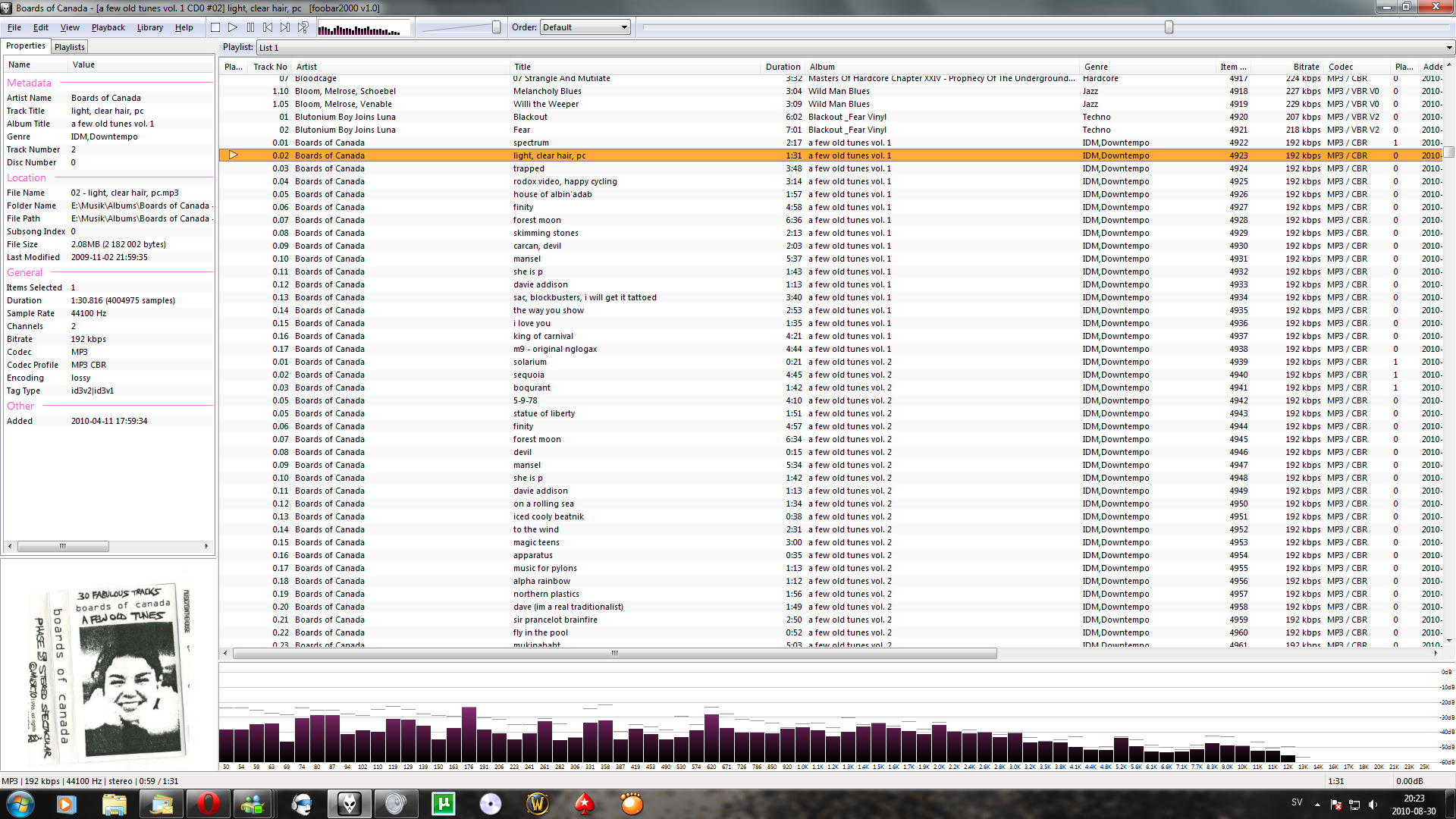Open Opera browser from taskbar
Image resolution: width=1456 pixels, height=819 pixels.
pyautogui.click(x=208, y=804)
